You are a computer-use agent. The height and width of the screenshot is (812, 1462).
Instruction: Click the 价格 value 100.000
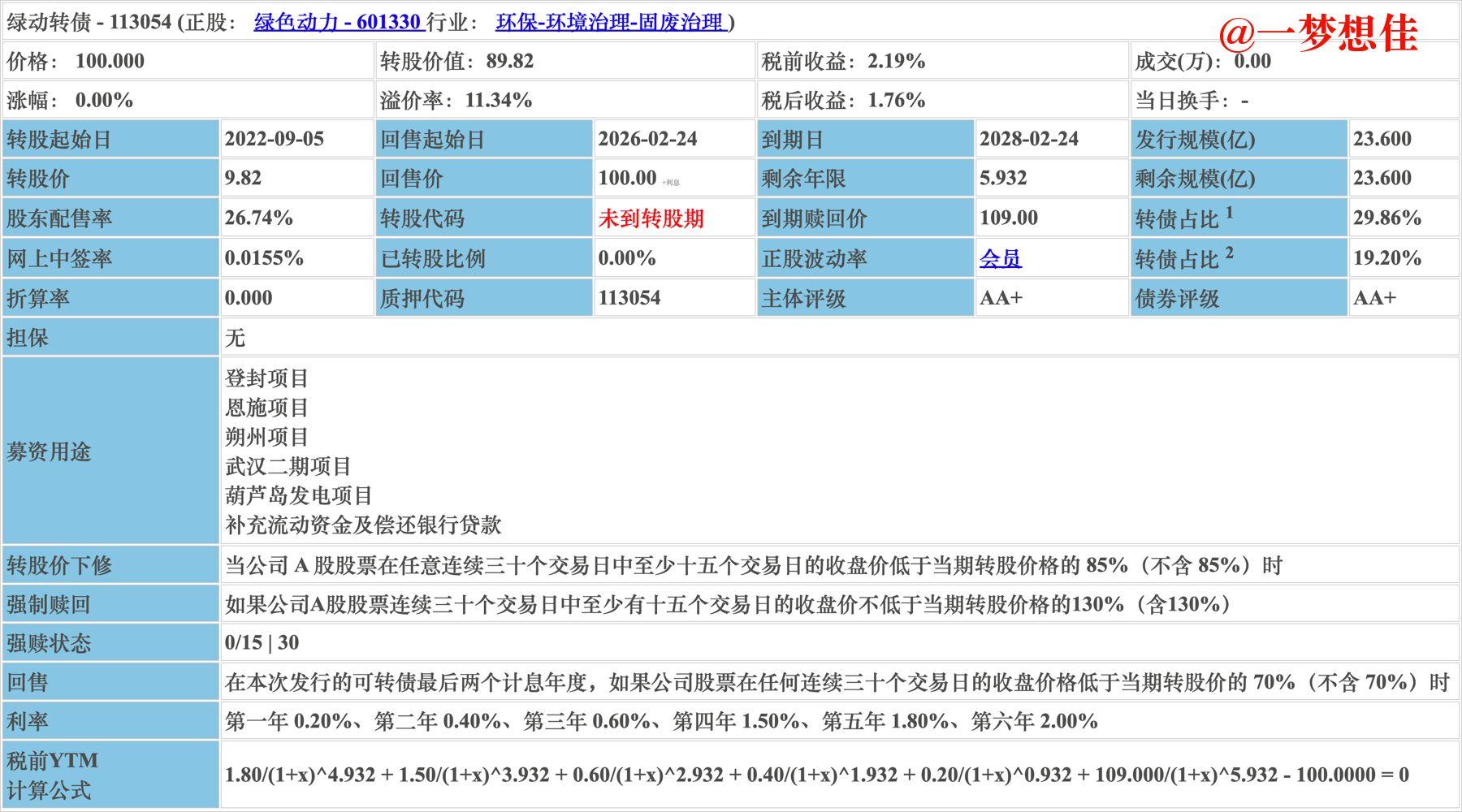[x=110, y=61]
